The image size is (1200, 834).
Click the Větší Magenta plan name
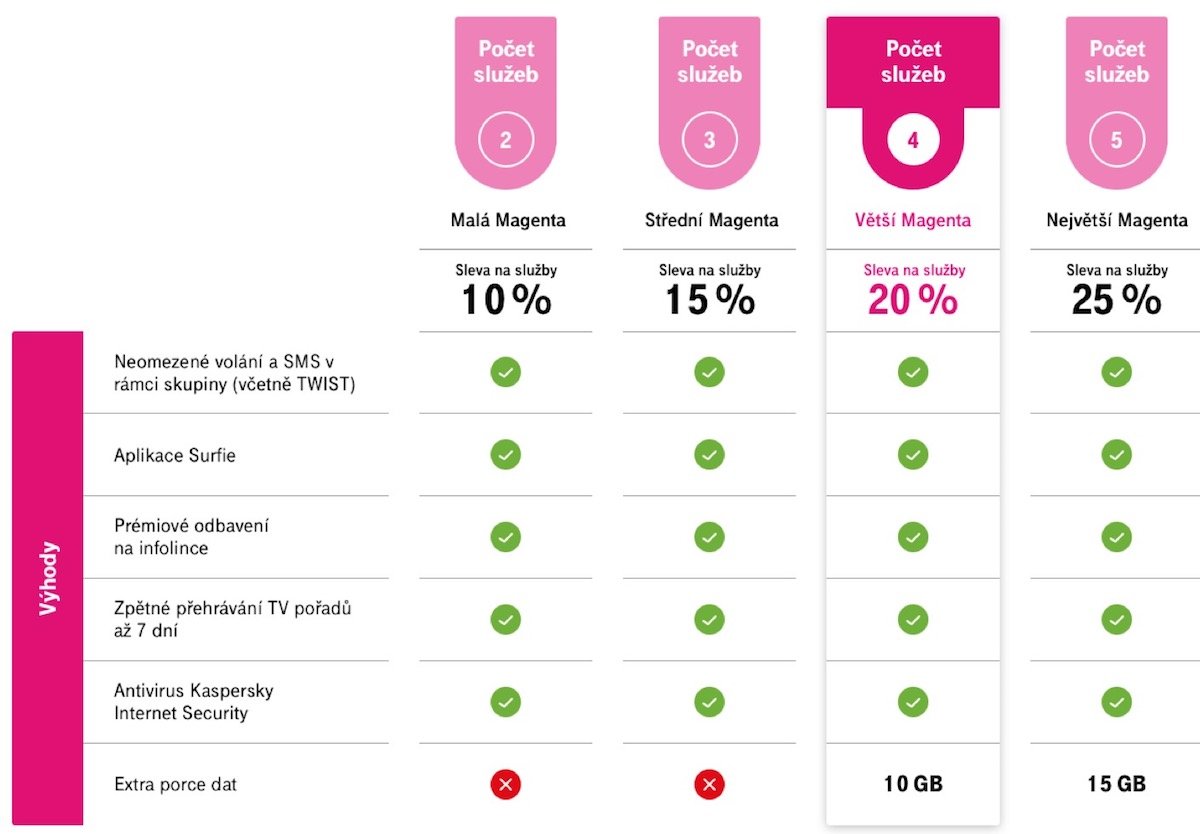[x=912, y=220]
